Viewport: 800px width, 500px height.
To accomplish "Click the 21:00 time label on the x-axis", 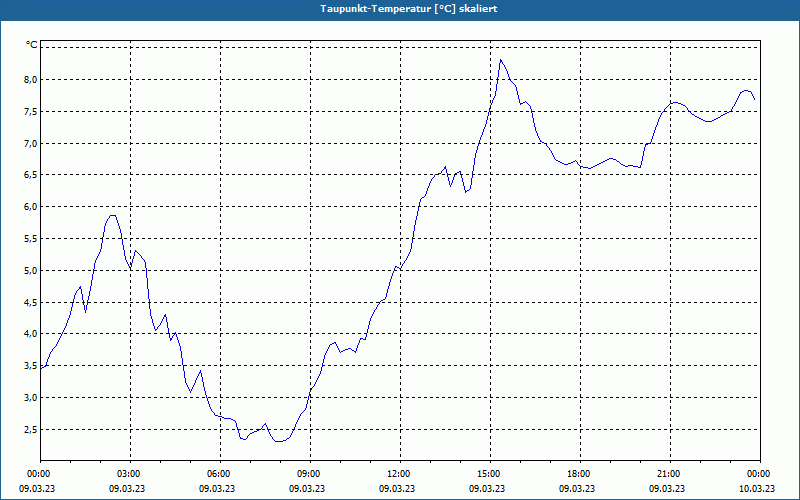I will [668, 474].
